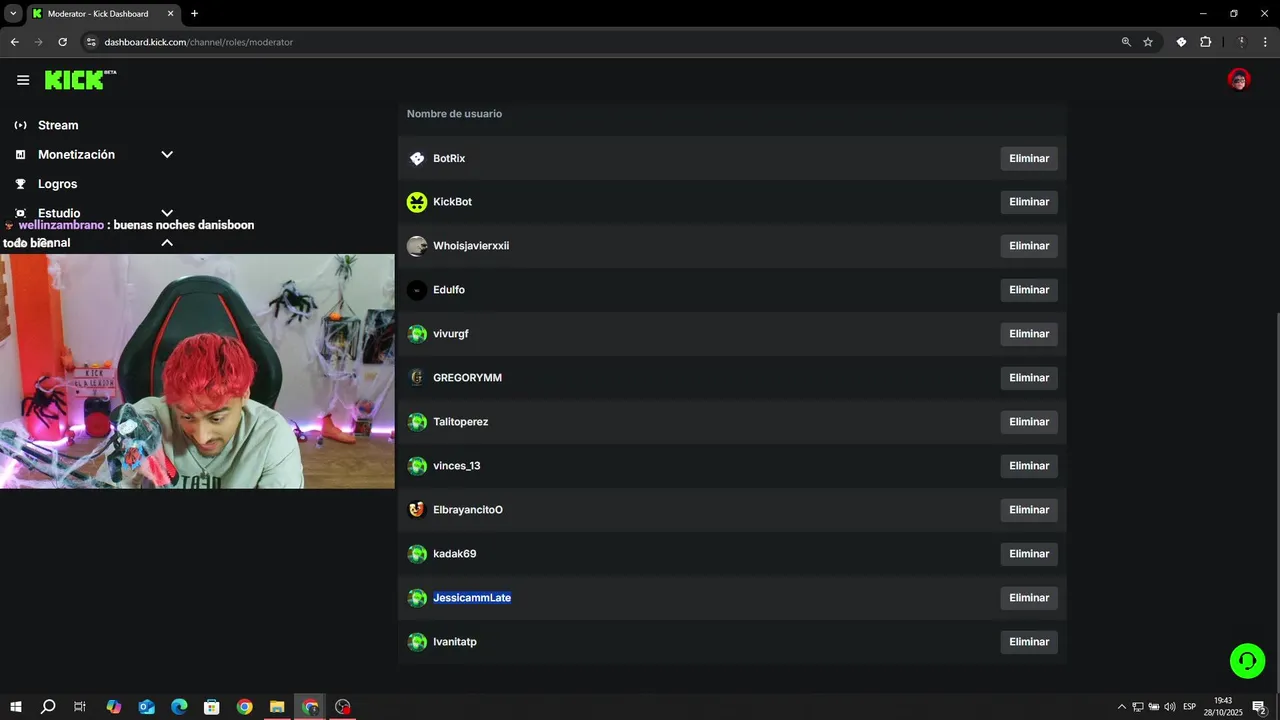Remove JessicammLate as moderator
The width and height of the screenshot is (1280, 720).
(x=1029, y=598)
